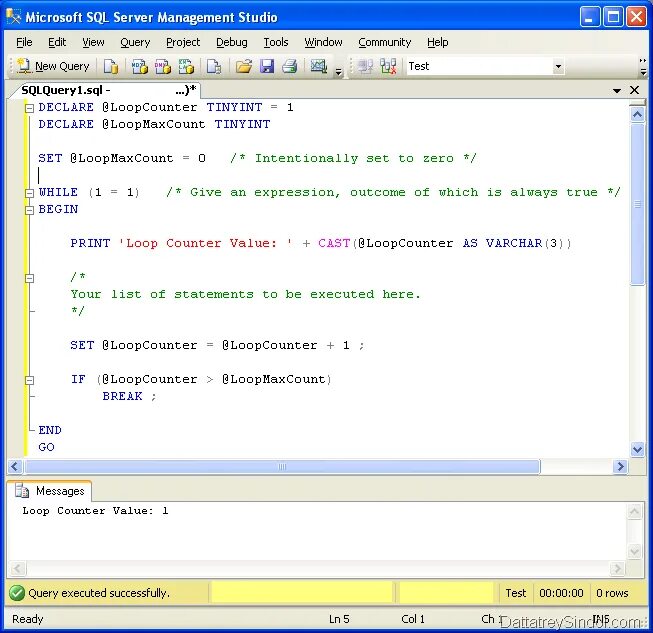Click the Test database name in status bar
653x633 pixels.
click(x=516, y=593)
